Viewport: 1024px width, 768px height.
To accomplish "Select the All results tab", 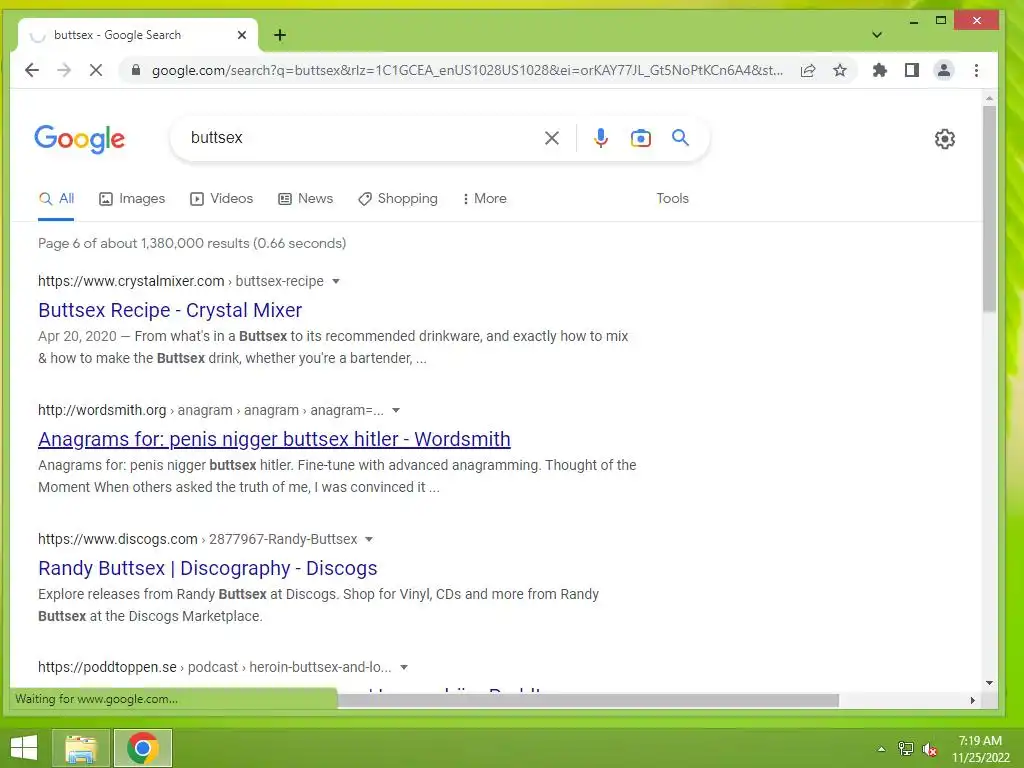I will (x=56, y=199).
